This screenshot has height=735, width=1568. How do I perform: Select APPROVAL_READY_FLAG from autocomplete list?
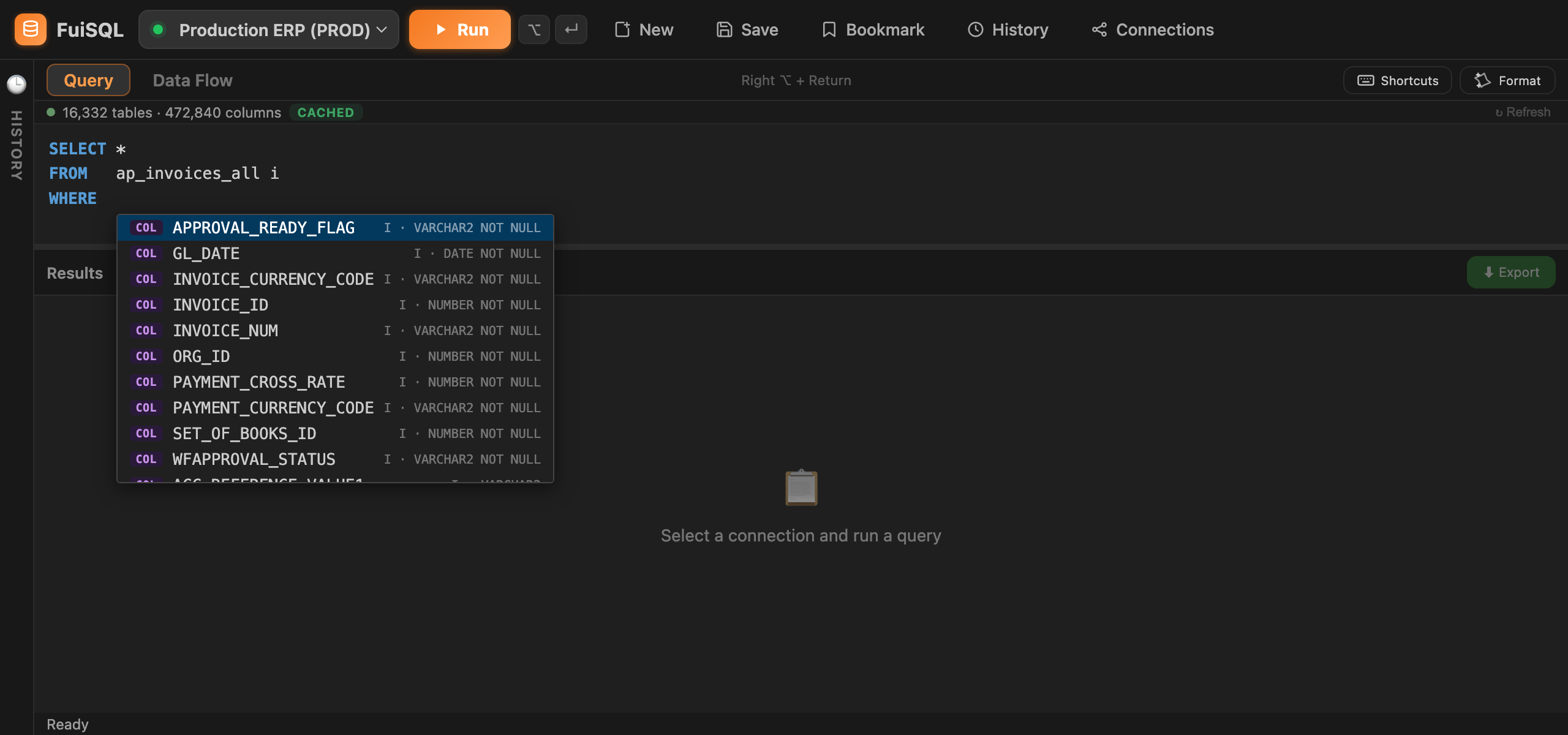pyautogui.click(x=335, y=228)
